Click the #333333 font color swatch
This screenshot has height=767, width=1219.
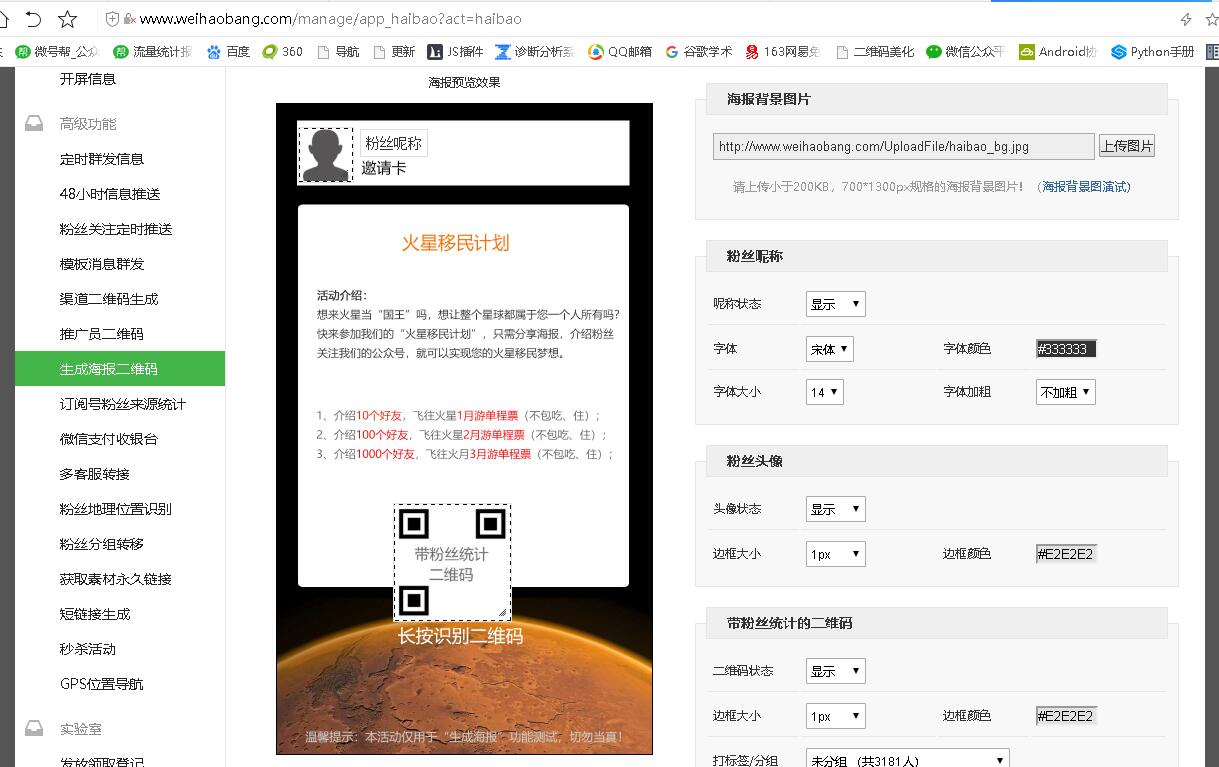(1066, 349)
